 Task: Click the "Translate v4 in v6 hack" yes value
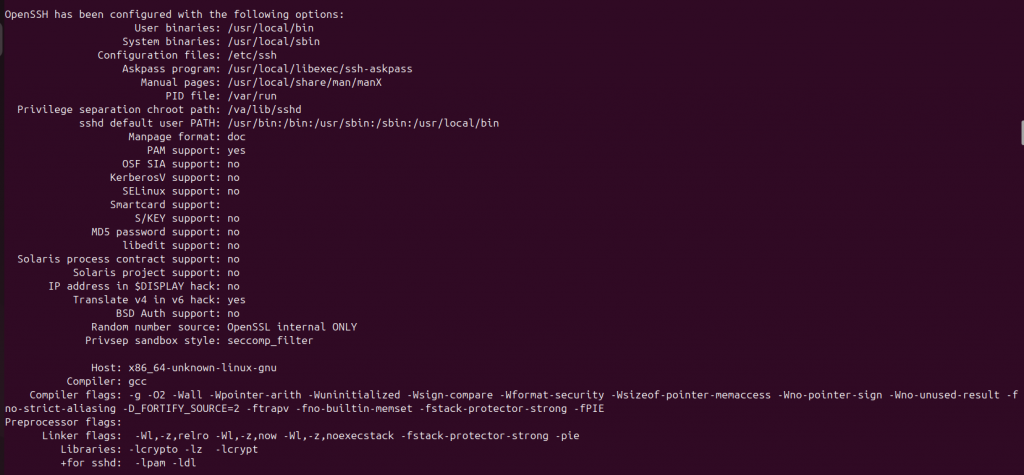click(x=237, y=299)
